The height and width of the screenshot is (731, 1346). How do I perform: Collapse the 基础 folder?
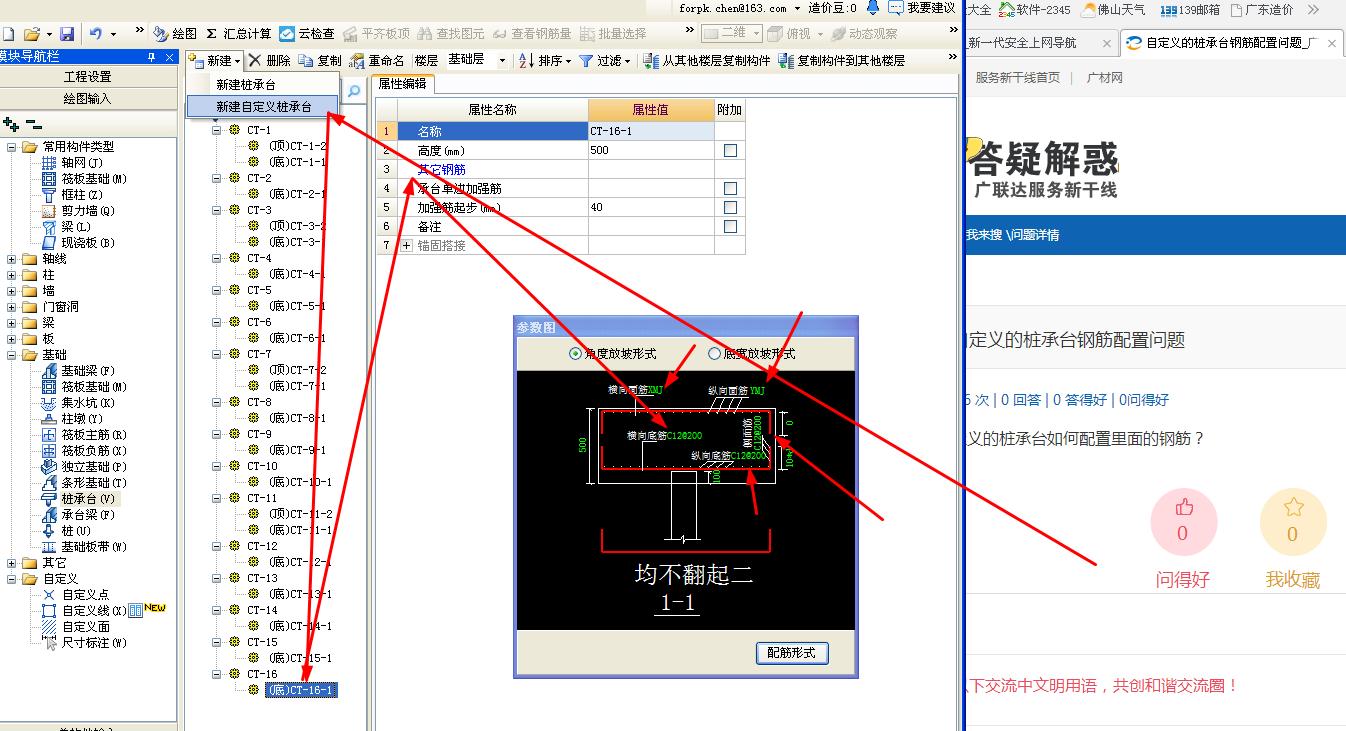click(x=12, y=355)
